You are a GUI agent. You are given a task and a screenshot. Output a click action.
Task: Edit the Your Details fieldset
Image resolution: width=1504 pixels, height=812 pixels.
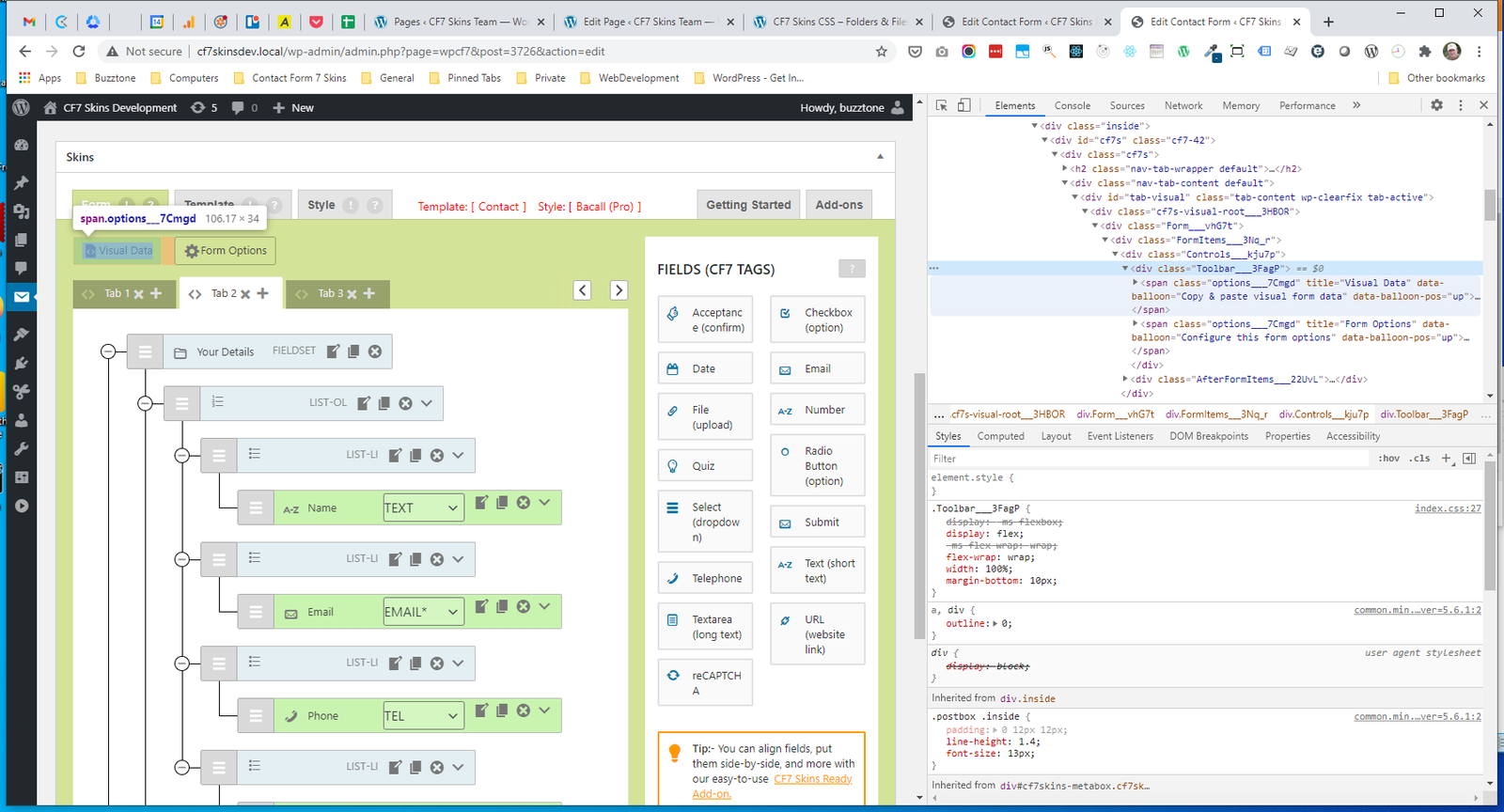(333, 351)
